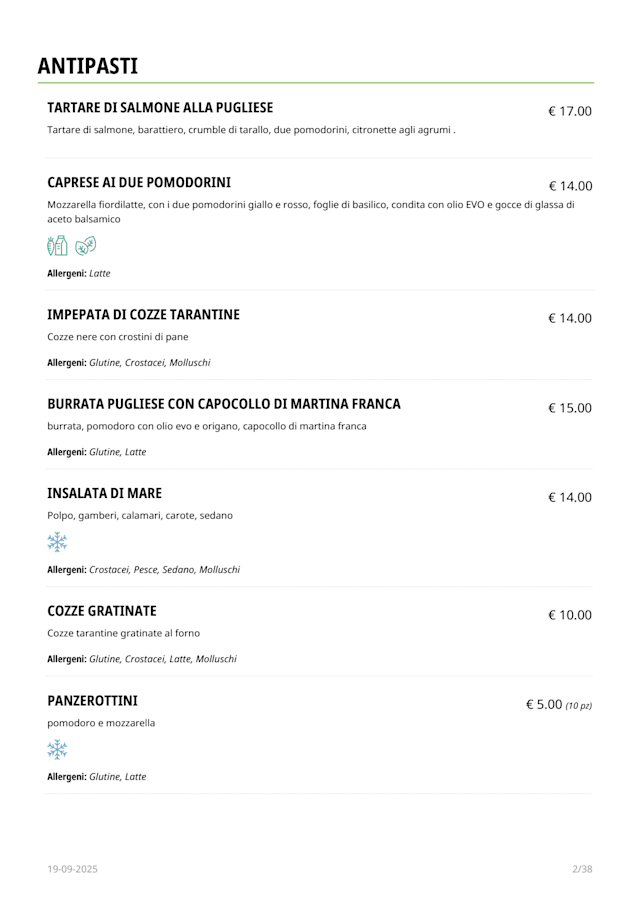
Task: Click the frozen snowflake icon under Insalata di Mare
Action: coord(57,542)
